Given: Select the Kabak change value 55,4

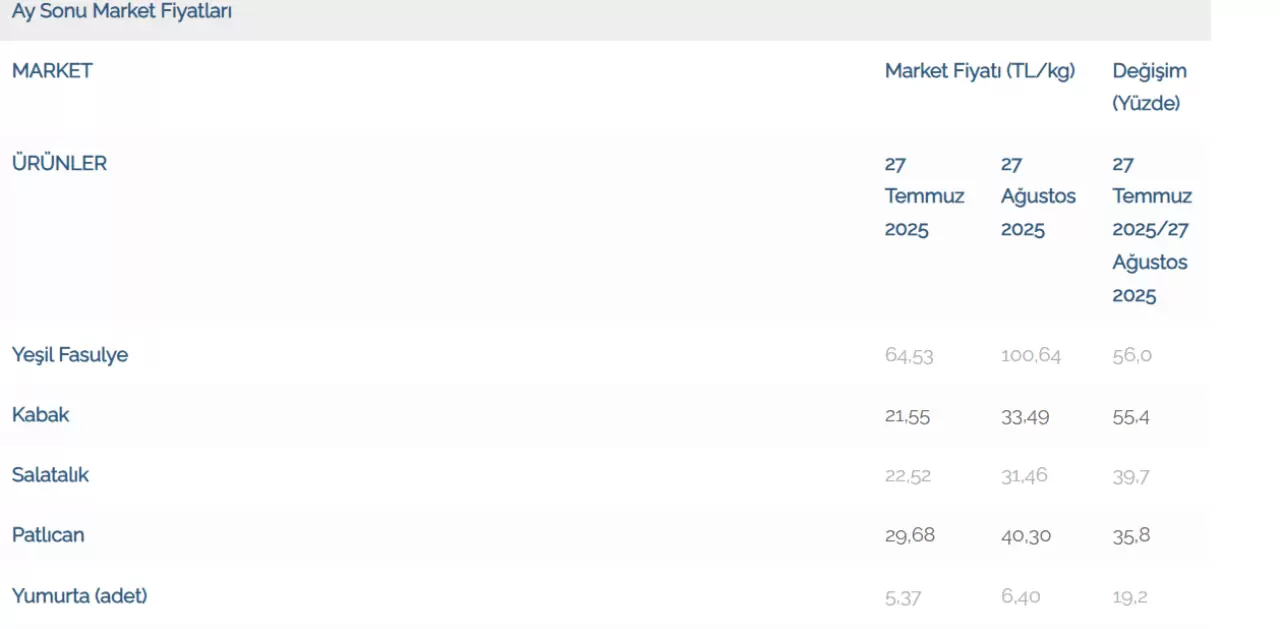Looking at the screenshot, I should click(1131, 416).
